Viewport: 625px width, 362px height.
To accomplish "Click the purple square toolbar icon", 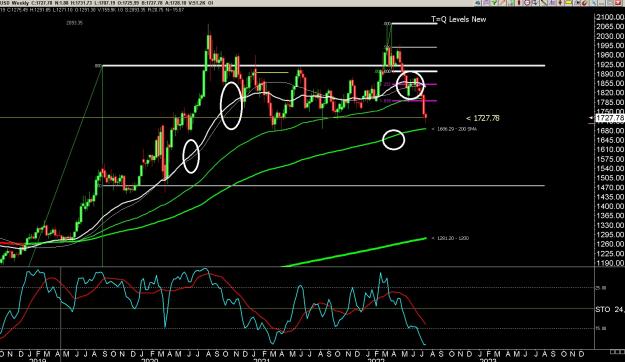I will 486,2.
